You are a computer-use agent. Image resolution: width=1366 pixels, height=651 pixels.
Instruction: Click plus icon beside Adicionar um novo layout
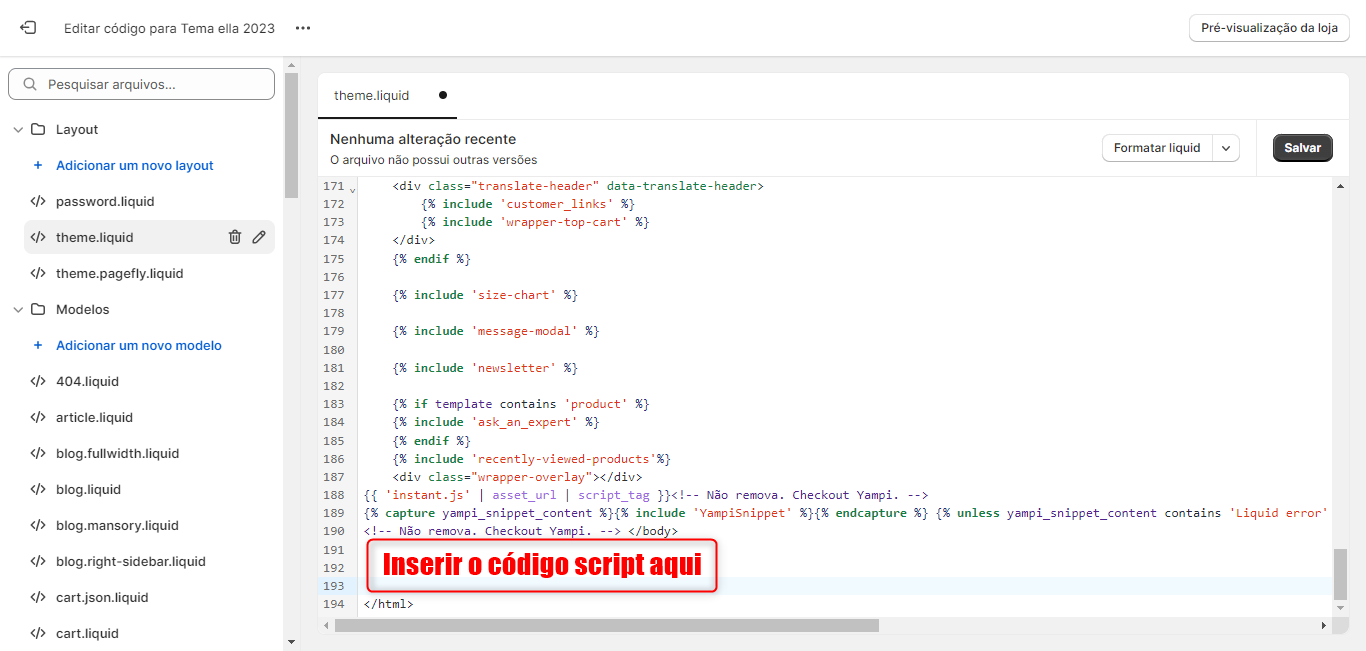coord(38,166)
